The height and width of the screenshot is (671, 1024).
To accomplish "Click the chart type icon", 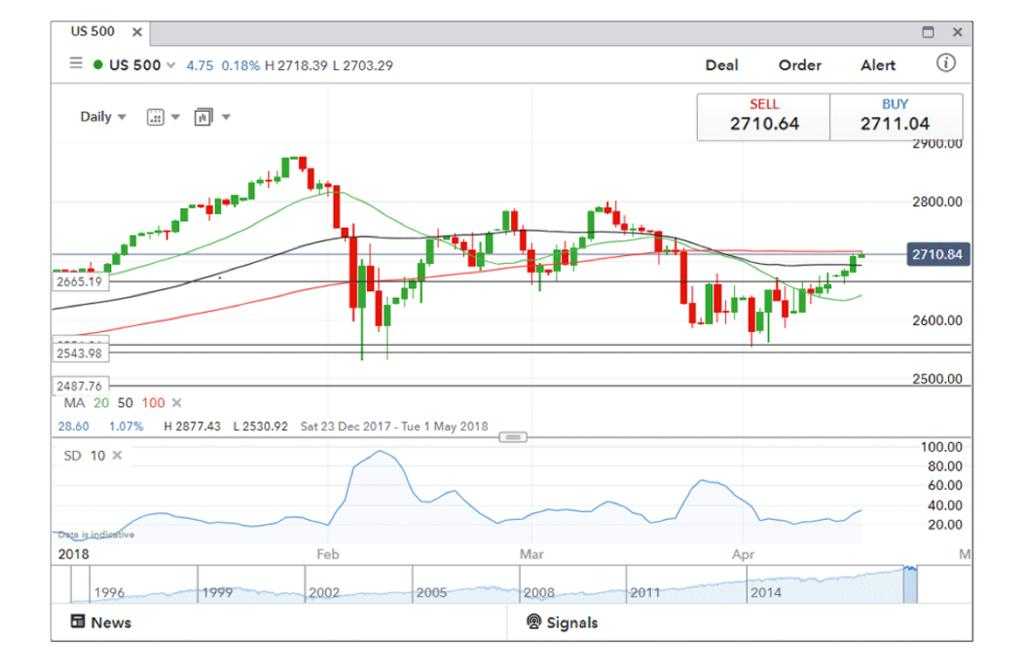I will 155,117.
